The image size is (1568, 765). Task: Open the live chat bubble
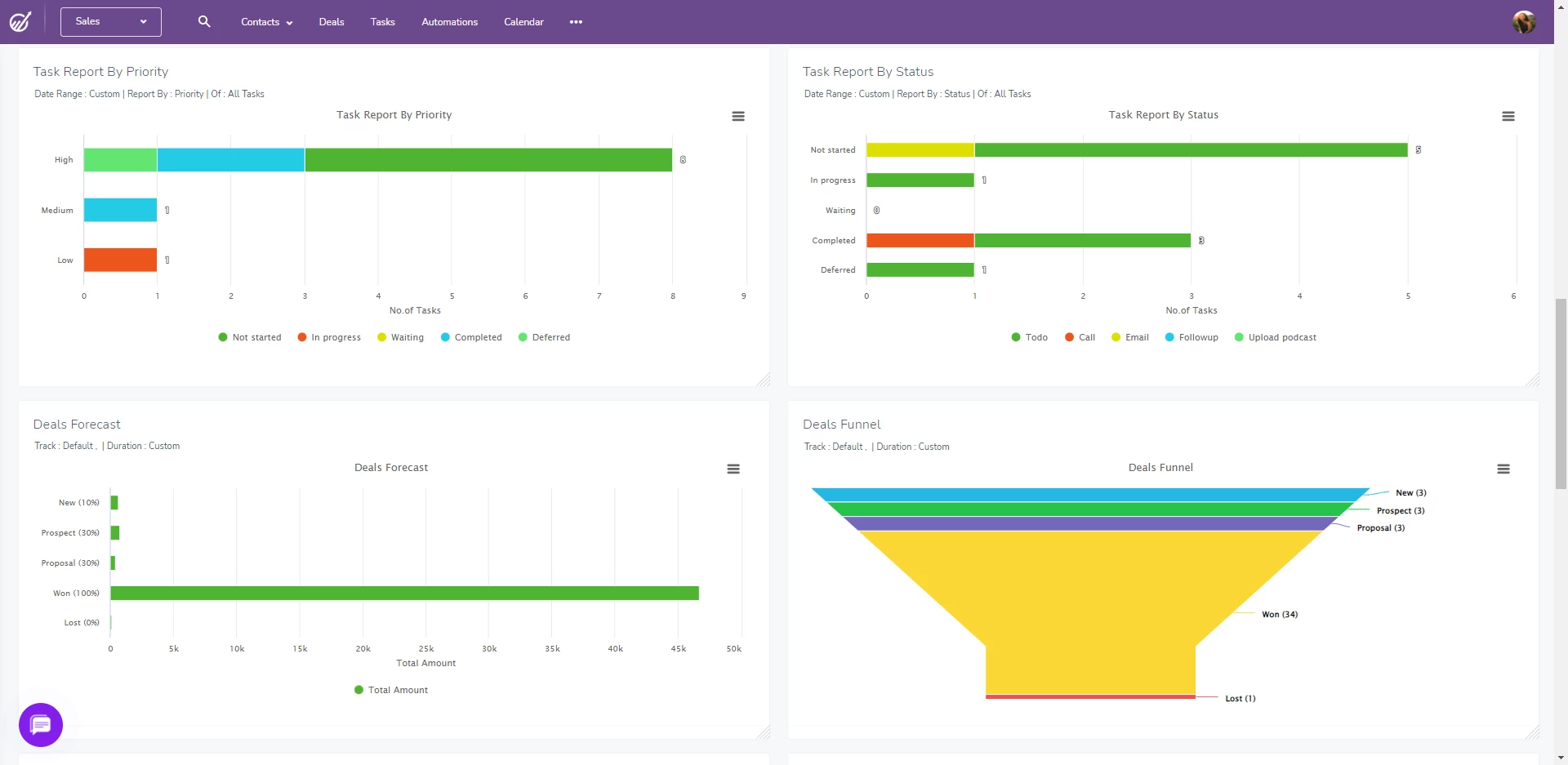(x=41, y=725)
